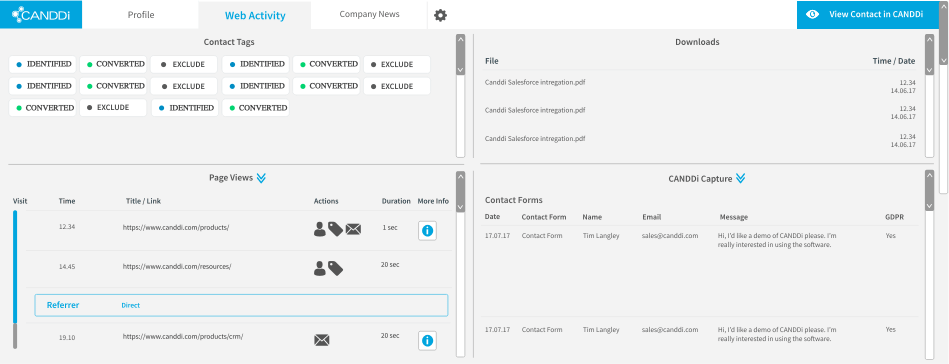Click the File column header

(491, 61)
